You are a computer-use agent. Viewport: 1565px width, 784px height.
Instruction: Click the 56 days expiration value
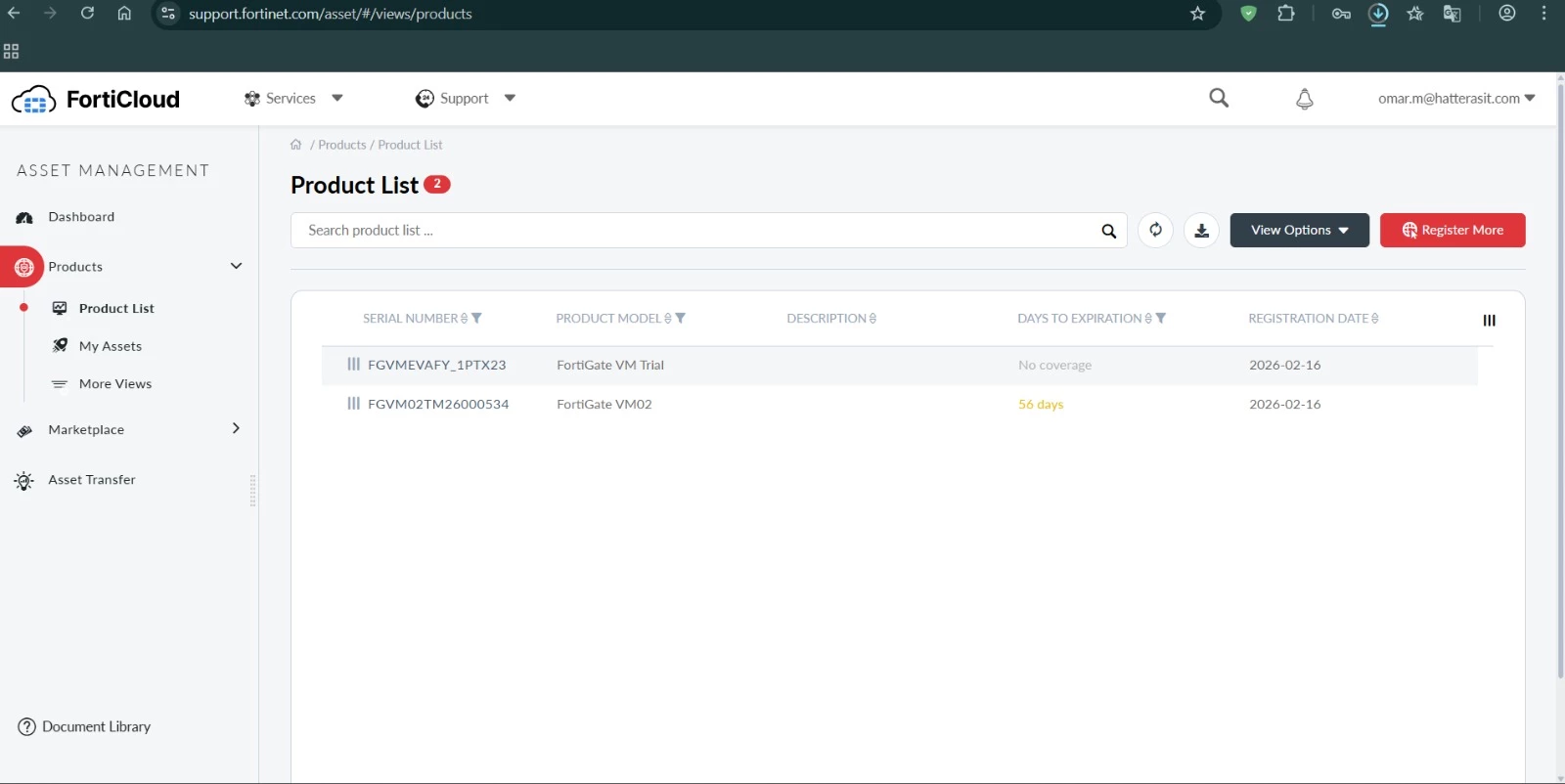(1041, 404)
